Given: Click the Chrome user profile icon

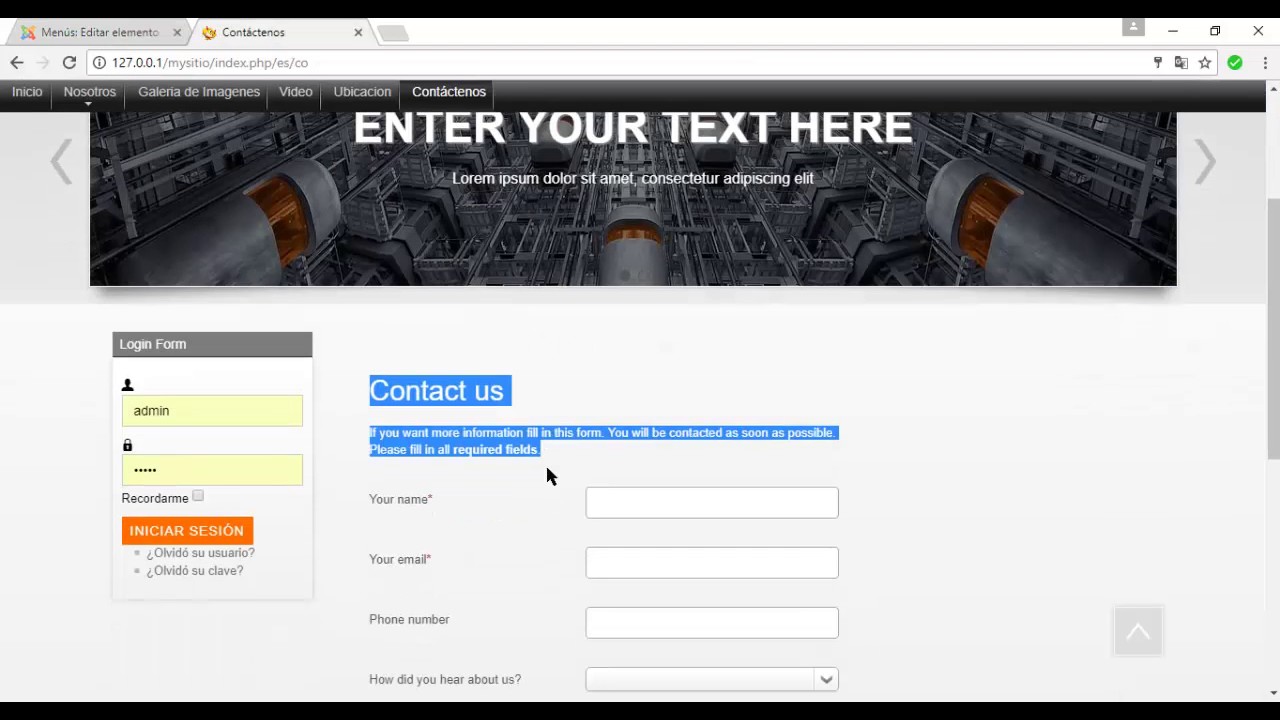Looking at the screenshot, I should [x=1133, y=27].
